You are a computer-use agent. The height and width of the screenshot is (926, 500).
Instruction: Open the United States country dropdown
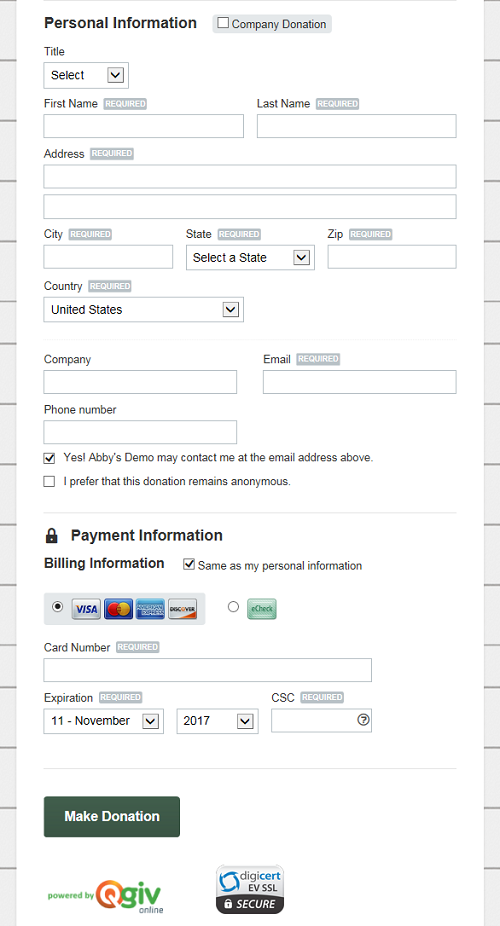coord(143,309)
